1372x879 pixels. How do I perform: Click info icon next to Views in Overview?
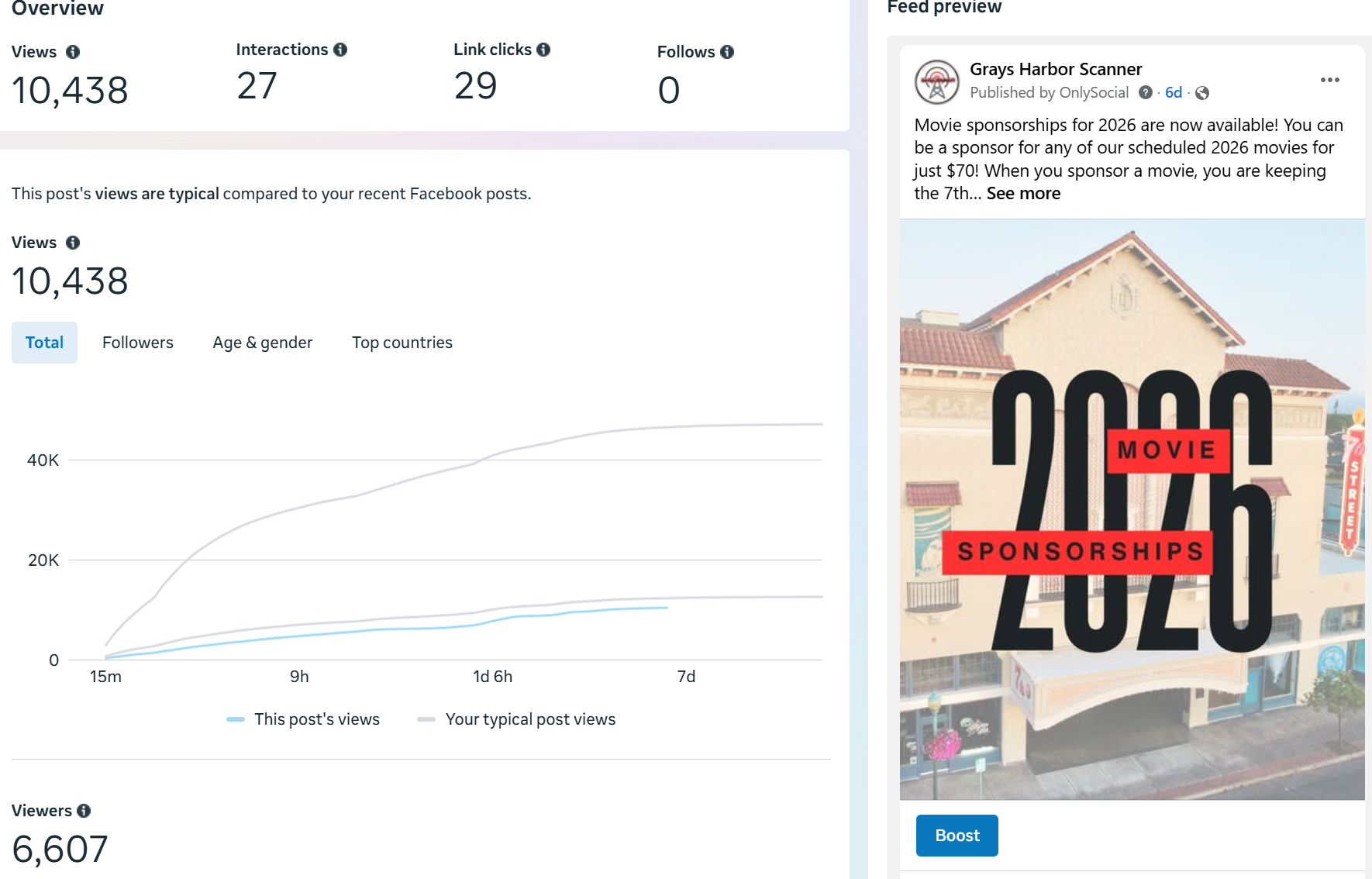(x=73, y=52)
